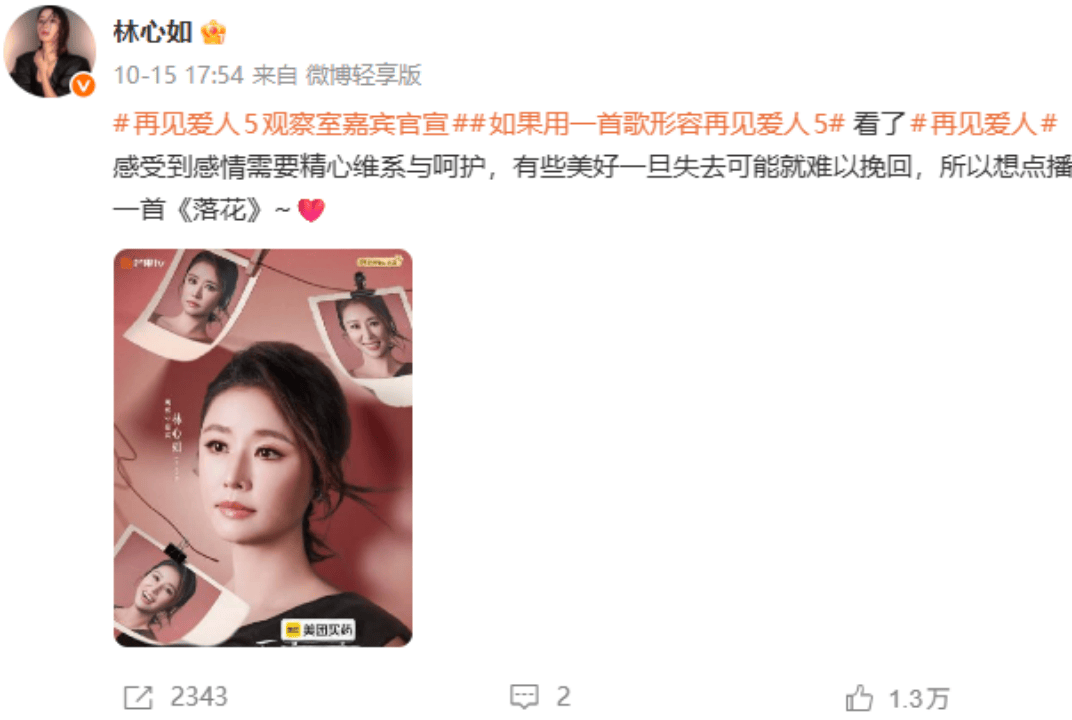Screen dimensions: 1072x720
Task: Open the 林心如 username link
Action: click(x=153, y=32)
